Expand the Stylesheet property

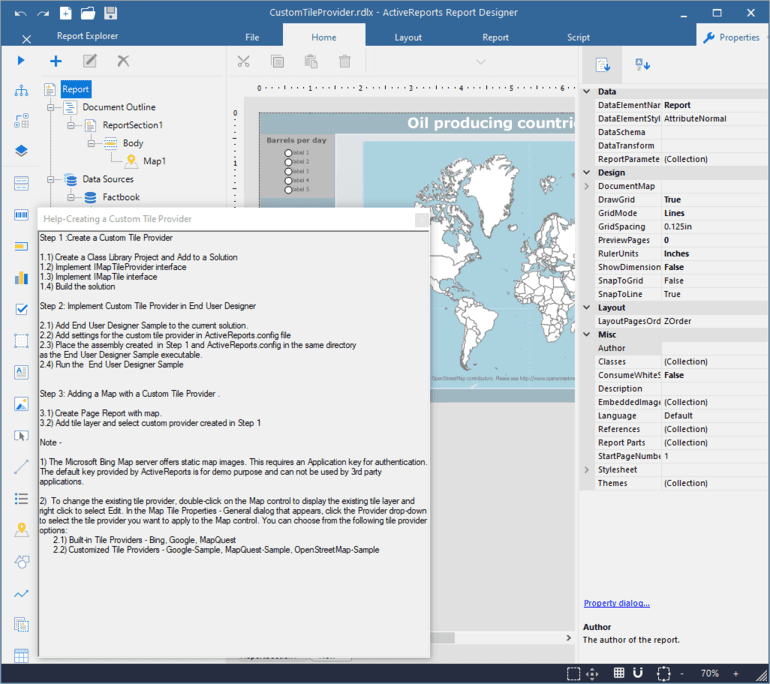(x=586, y=470)
